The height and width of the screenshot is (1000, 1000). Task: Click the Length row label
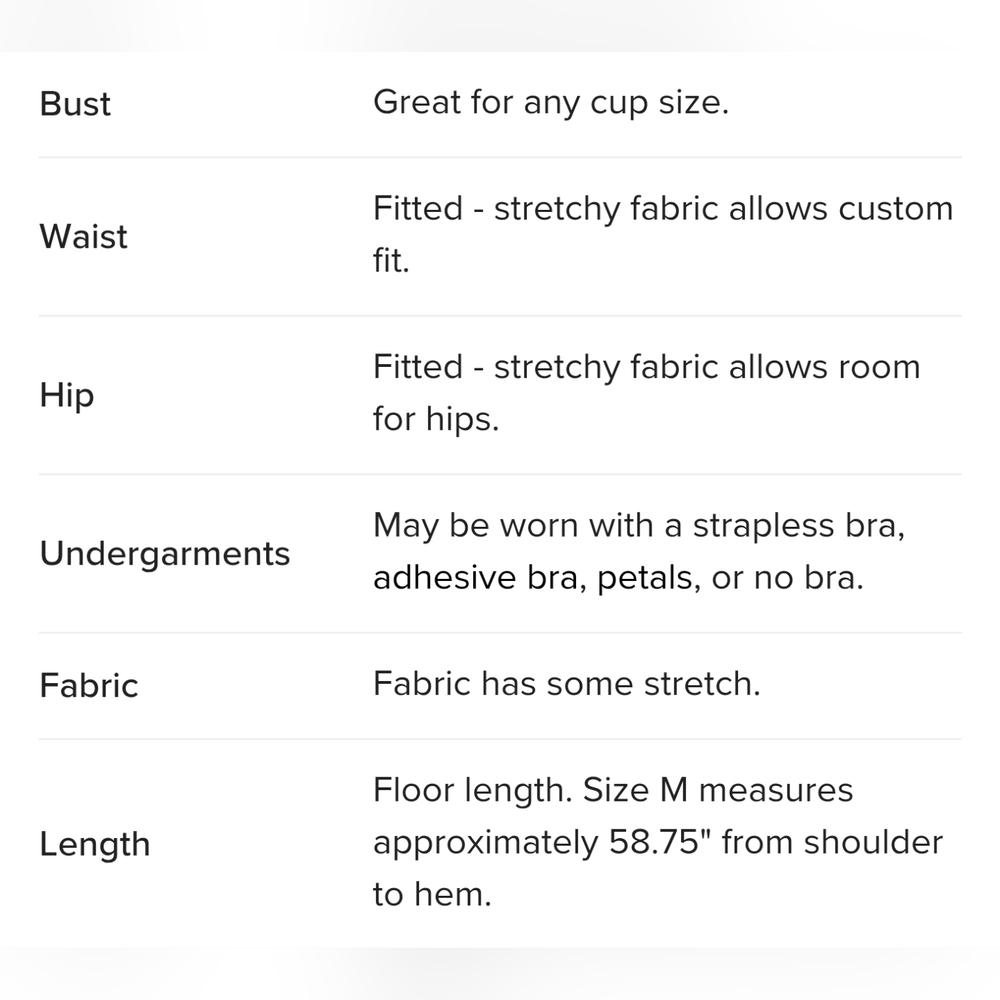click(95, 844)
